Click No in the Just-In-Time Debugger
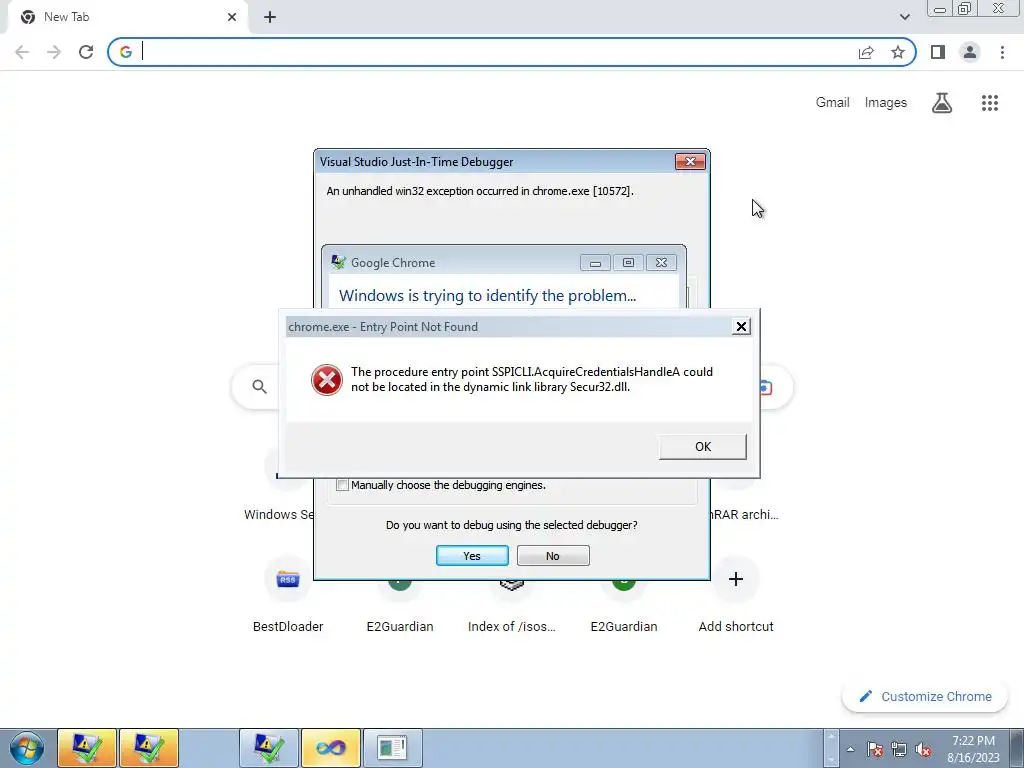This screenshot has width=1024, height=768. pyautogui.click(x=553, y=556)
